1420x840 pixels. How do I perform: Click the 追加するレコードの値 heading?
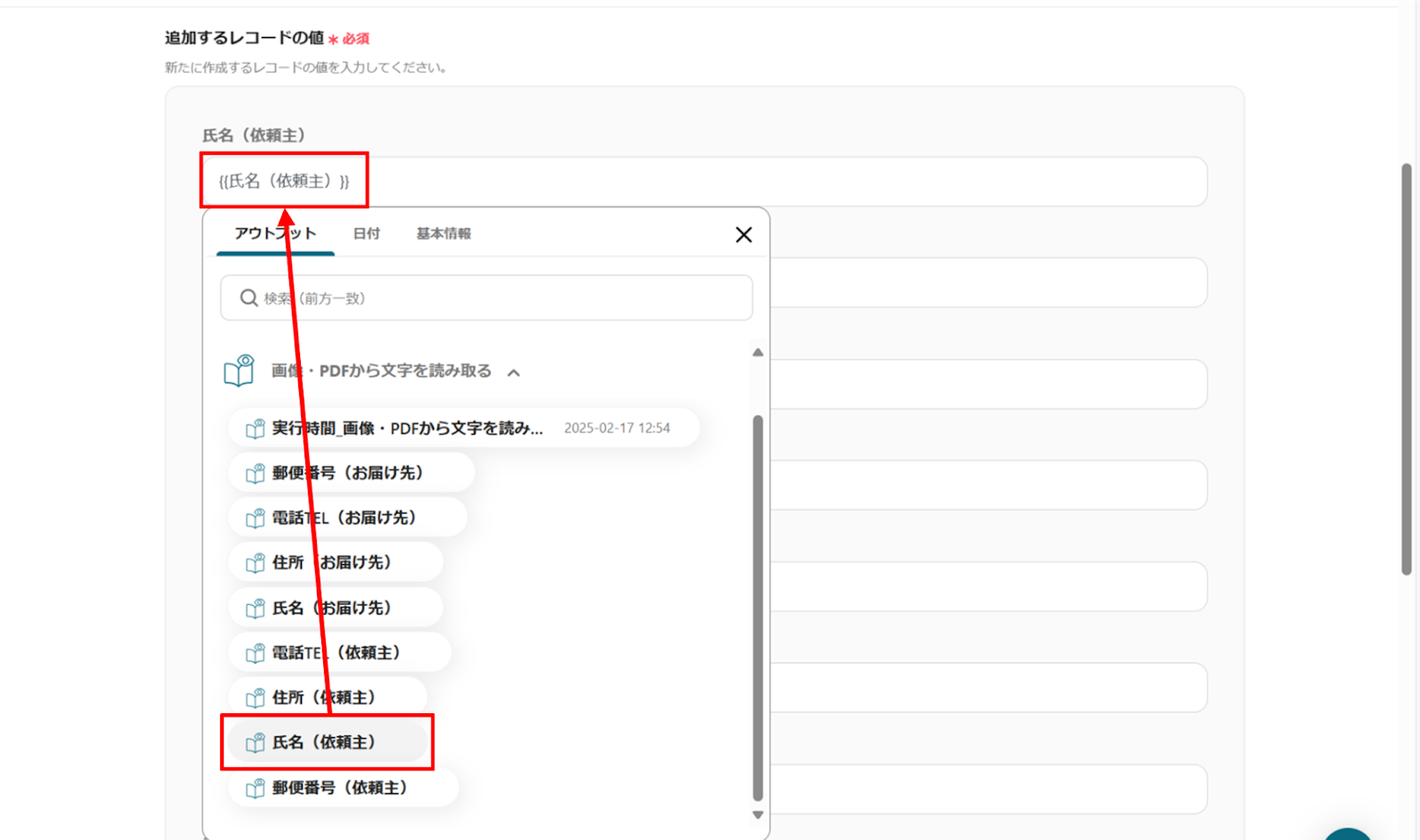tap(244, 38)
